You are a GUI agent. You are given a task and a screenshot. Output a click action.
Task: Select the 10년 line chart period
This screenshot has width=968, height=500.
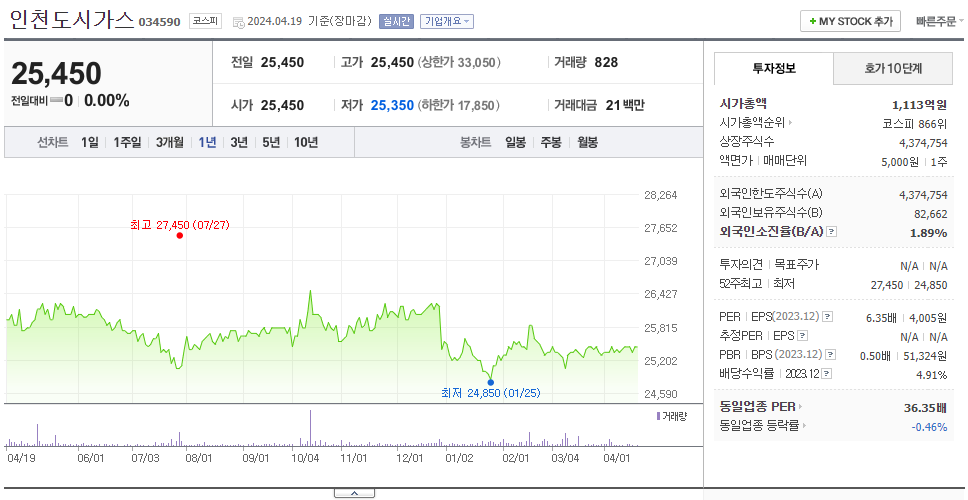click(306, 143)
